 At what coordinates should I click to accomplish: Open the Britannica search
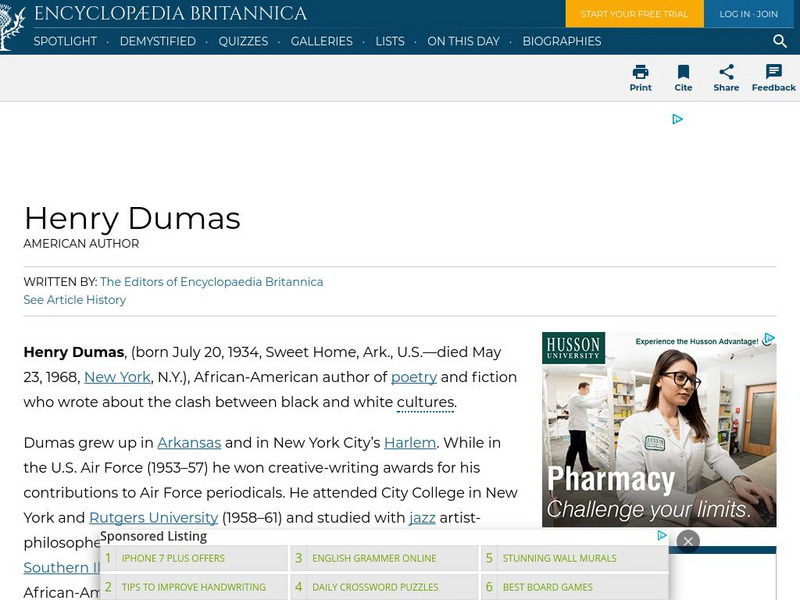pyautogui.click(x=780, y=42)
